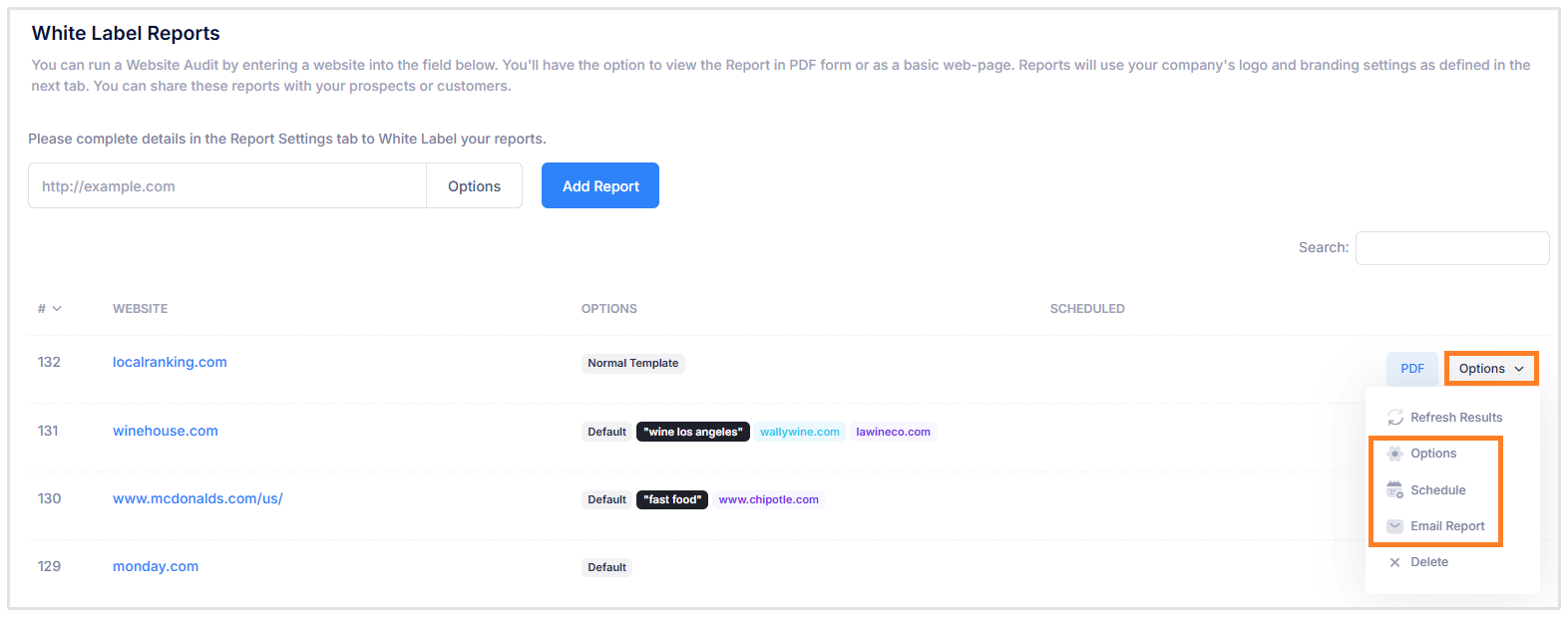Image resolution: width=1568 pixels, height=617 pixels.
Task: Click the Refresh Results circular arrows icon
Action: point(1395,418)
